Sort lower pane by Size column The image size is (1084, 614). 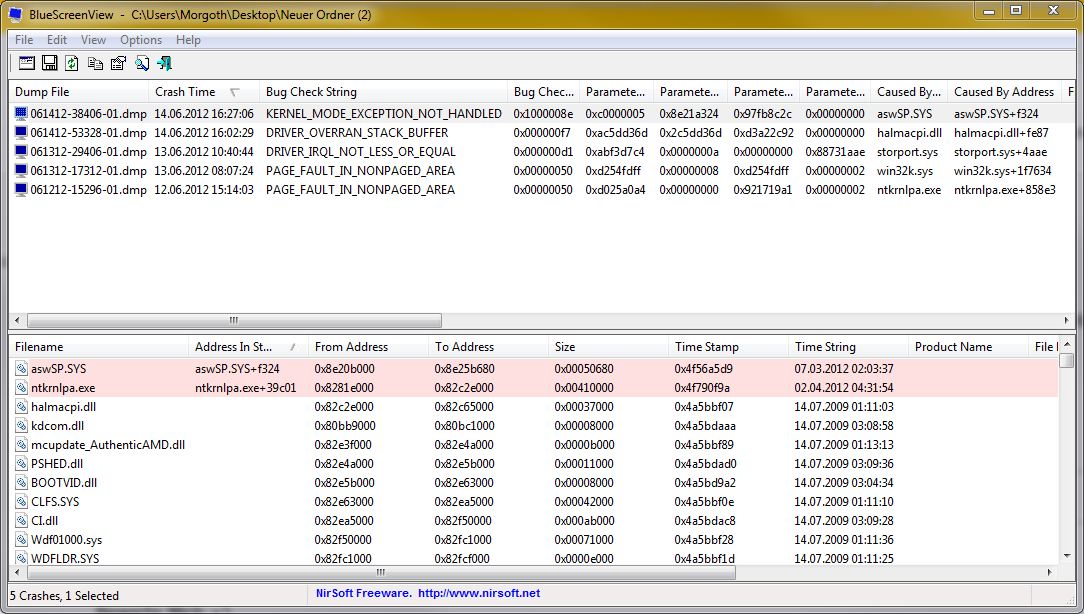(x=608, y=347)
